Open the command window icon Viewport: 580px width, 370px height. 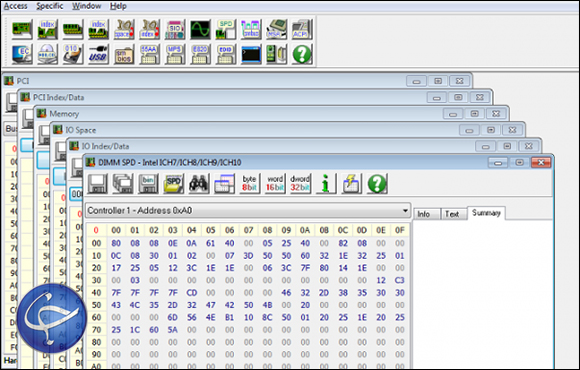pyautogui.click(x=251, y=54)
